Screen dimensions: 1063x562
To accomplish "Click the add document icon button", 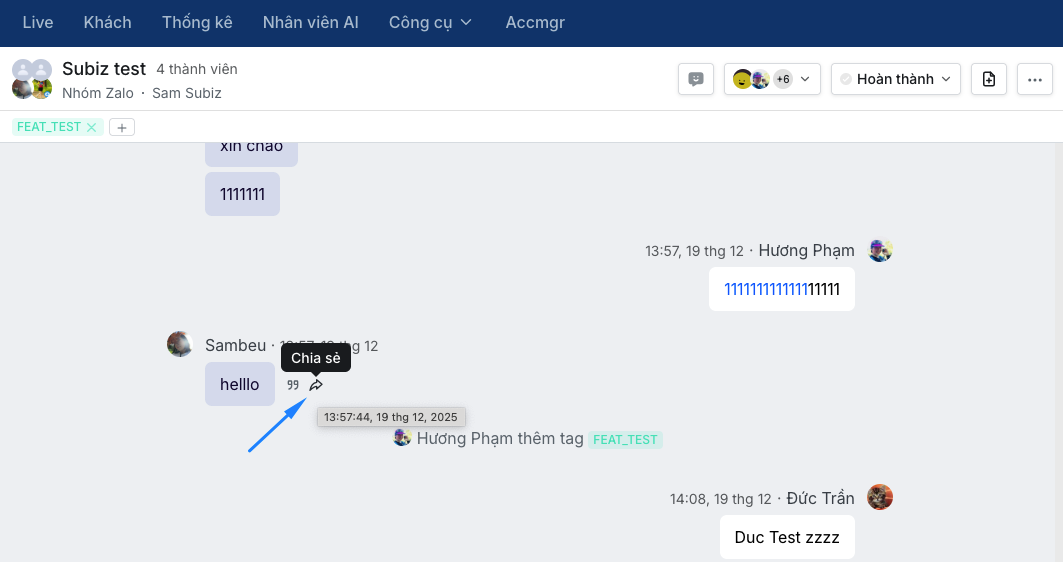I will (989, 79).
